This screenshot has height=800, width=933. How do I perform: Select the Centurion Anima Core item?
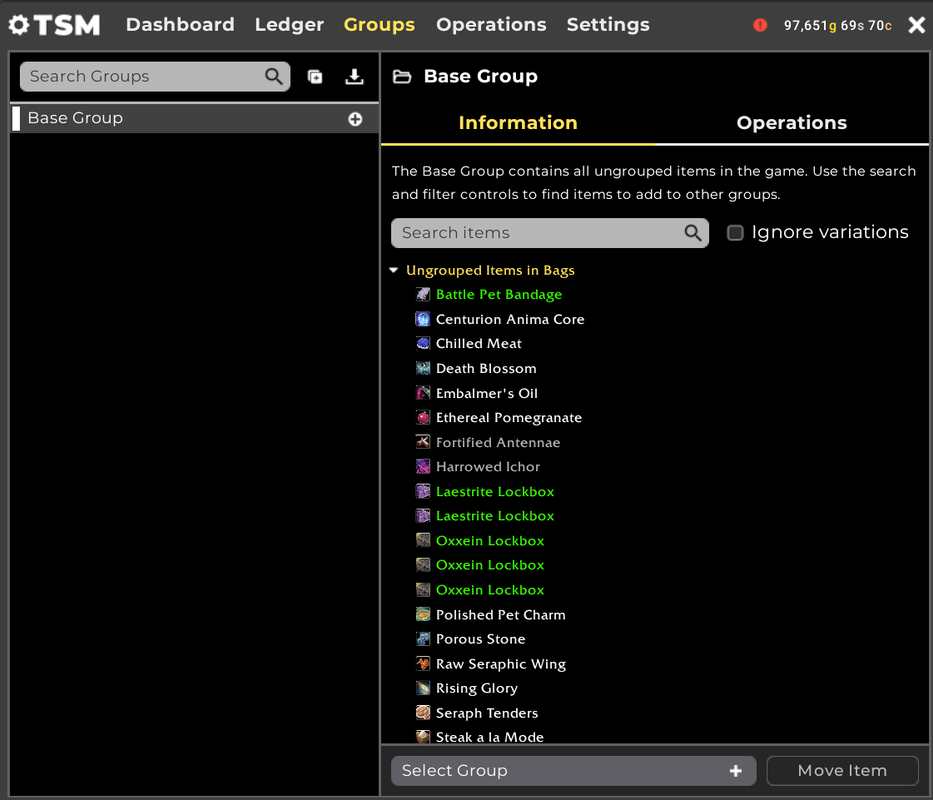point(510,319)
